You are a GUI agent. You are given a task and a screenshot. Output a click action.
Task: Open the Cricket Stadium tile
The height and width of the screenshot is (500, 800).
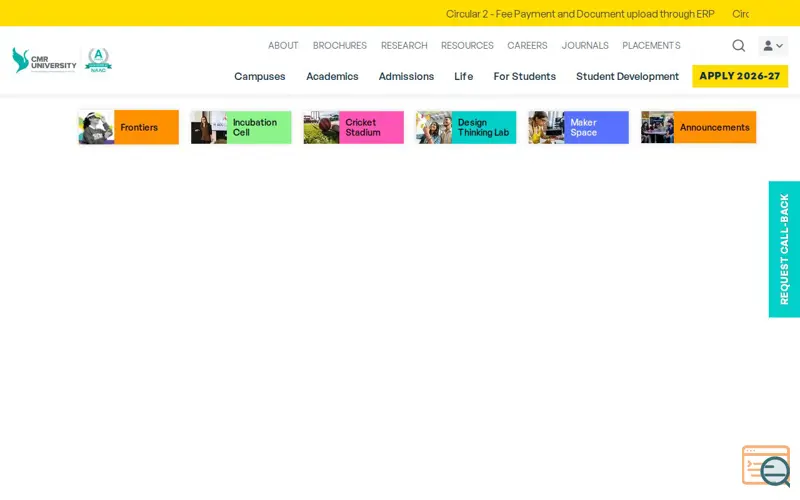click(354, 128)
